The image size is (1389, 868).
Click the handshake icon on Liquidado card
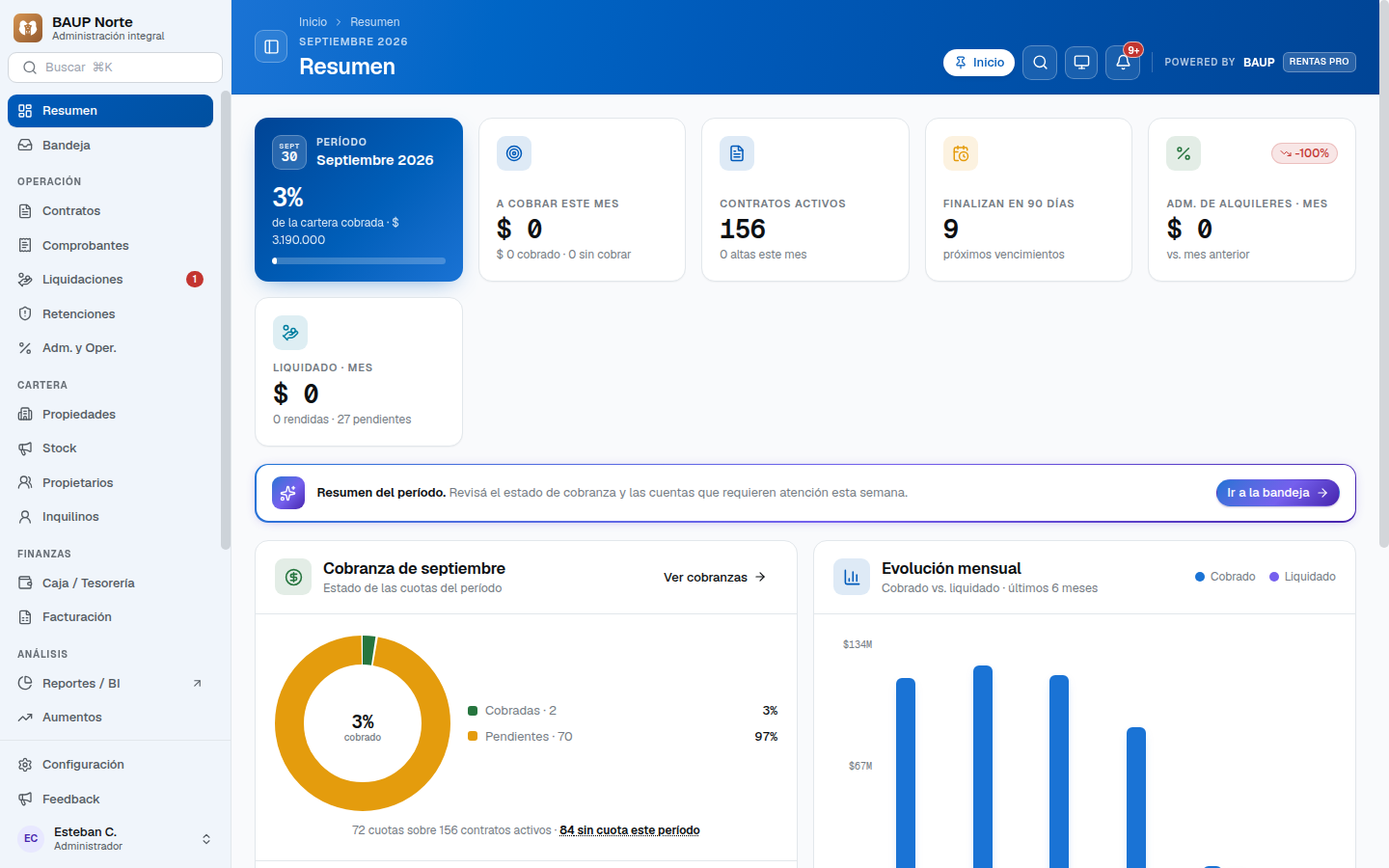[290, 333]
